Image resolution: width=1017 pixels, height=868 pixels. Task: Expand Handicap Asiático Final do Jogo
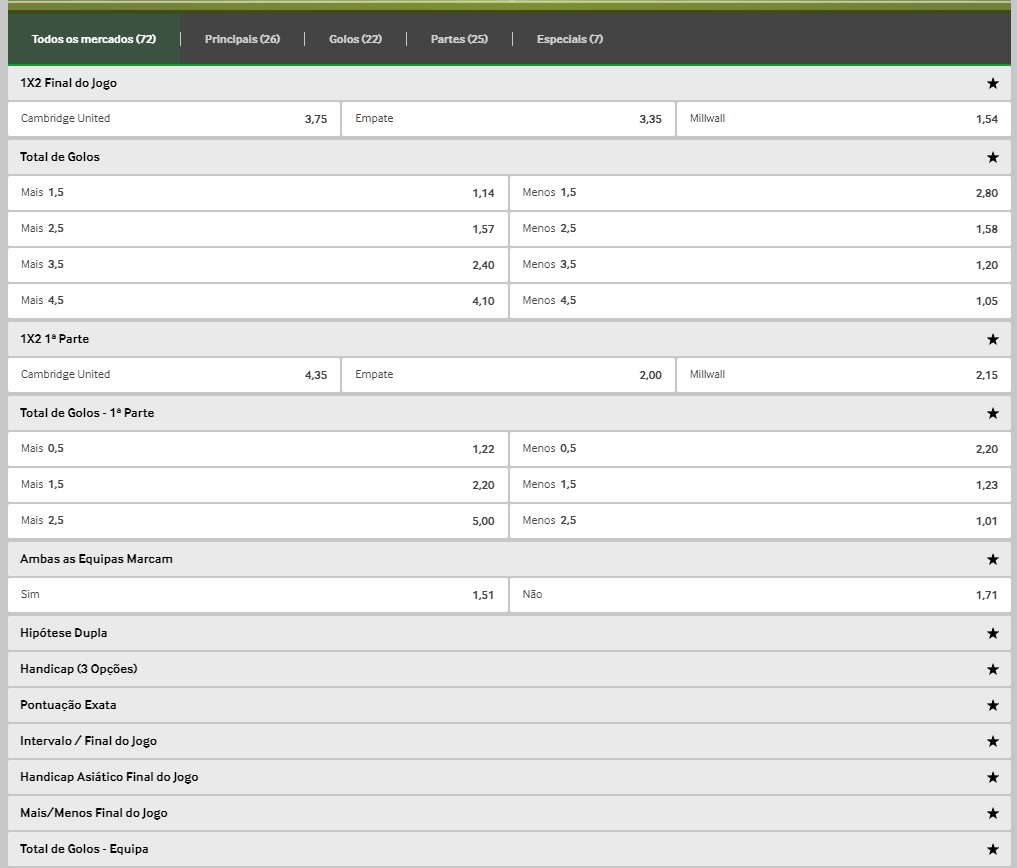click(509, 777)
